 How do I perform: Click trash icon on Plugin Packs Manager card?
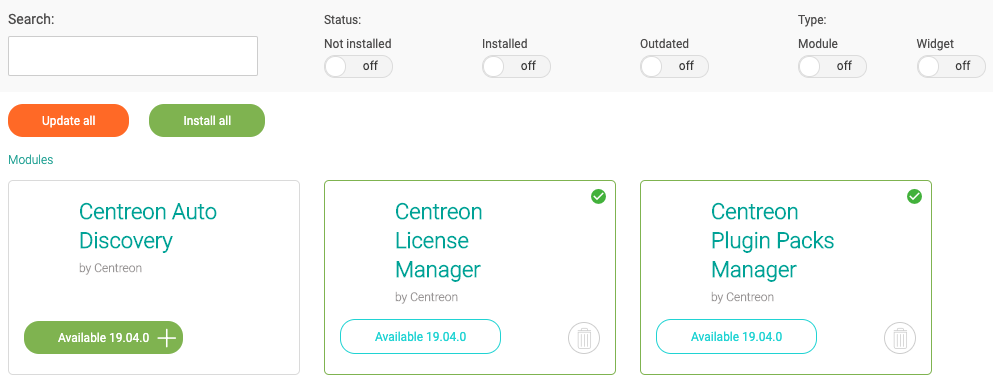(x=899, y=339)
